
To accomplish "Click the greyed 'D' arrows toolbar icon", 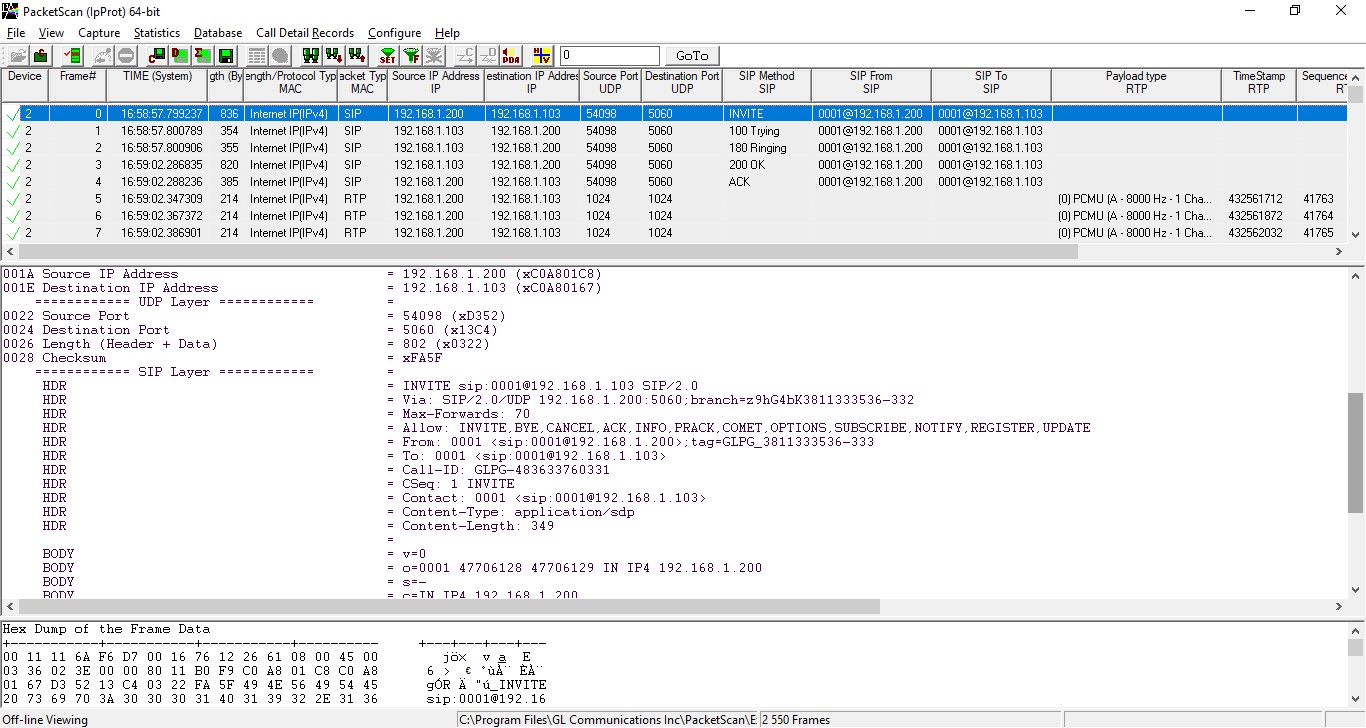I will [x=488, y=56].
